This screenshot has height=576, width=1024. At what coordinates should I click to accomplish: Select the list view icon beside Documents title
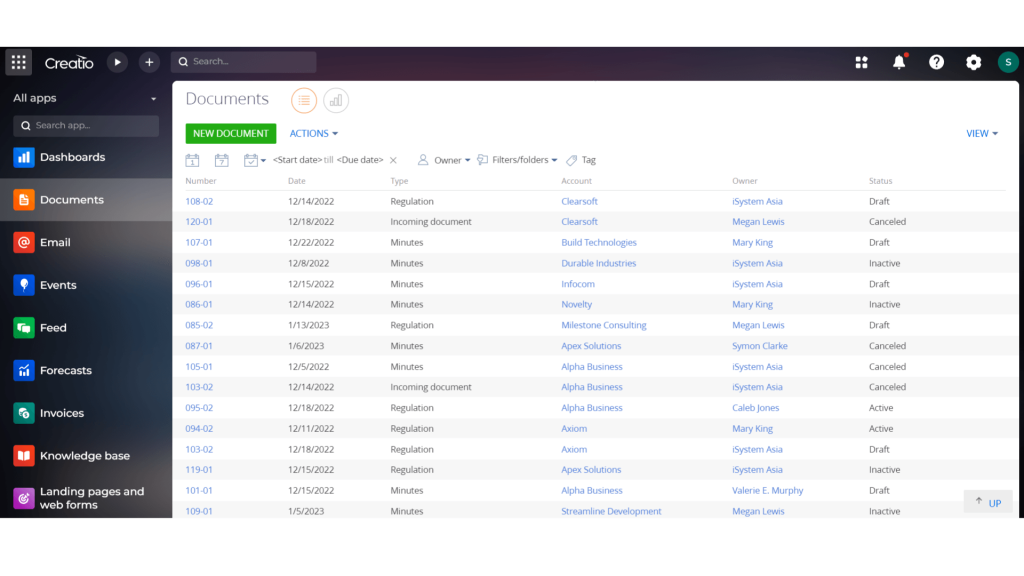click(303, 100)
